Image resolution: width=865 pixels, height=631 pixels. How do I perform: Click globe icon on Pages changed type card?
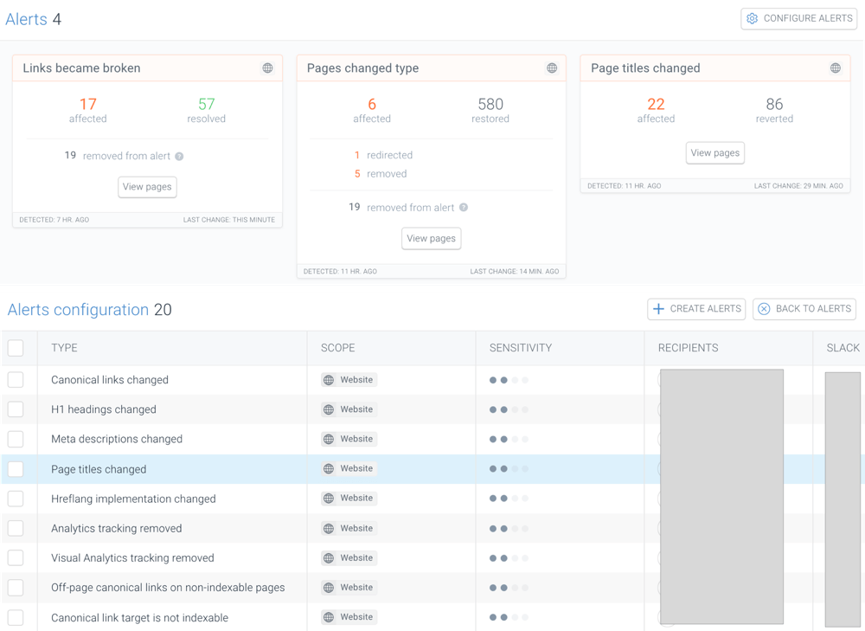tap(551, 68)
